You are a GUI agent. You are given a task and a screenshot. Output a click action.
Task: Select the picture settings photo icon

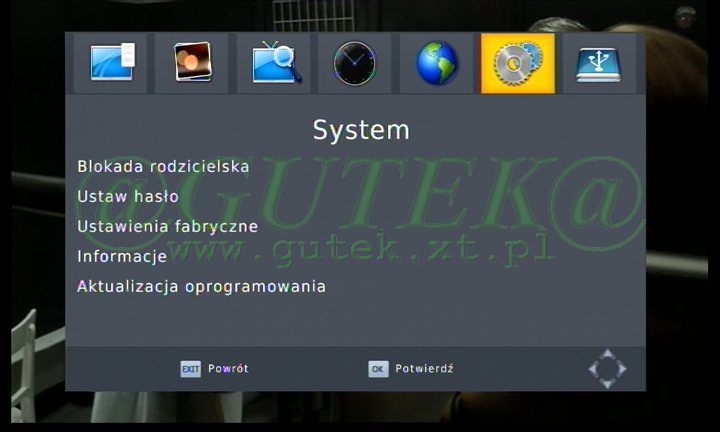pos(192,63)
